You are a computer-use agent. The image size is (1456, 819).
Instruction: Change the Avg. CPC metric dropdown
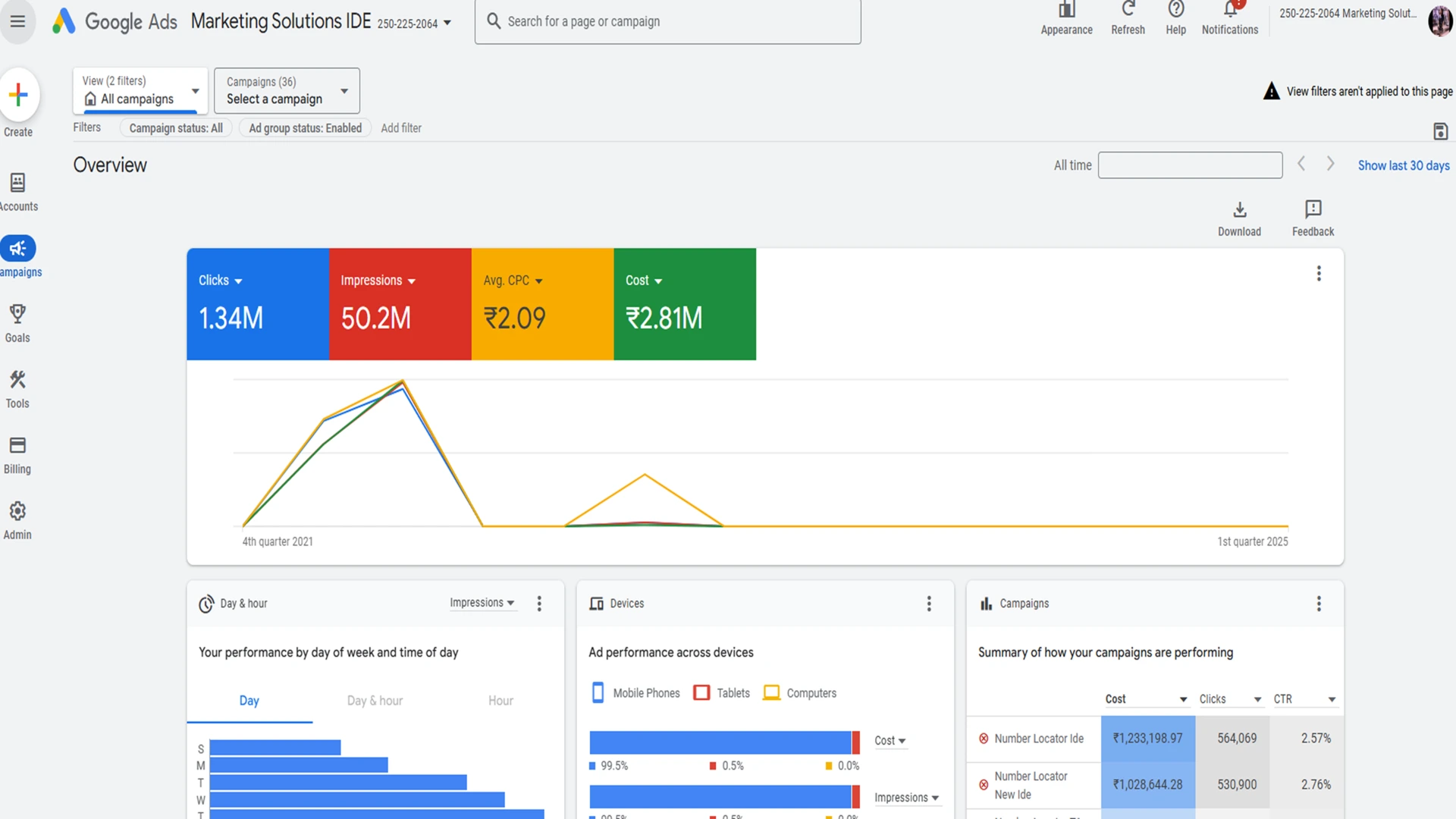click(513, 281)
